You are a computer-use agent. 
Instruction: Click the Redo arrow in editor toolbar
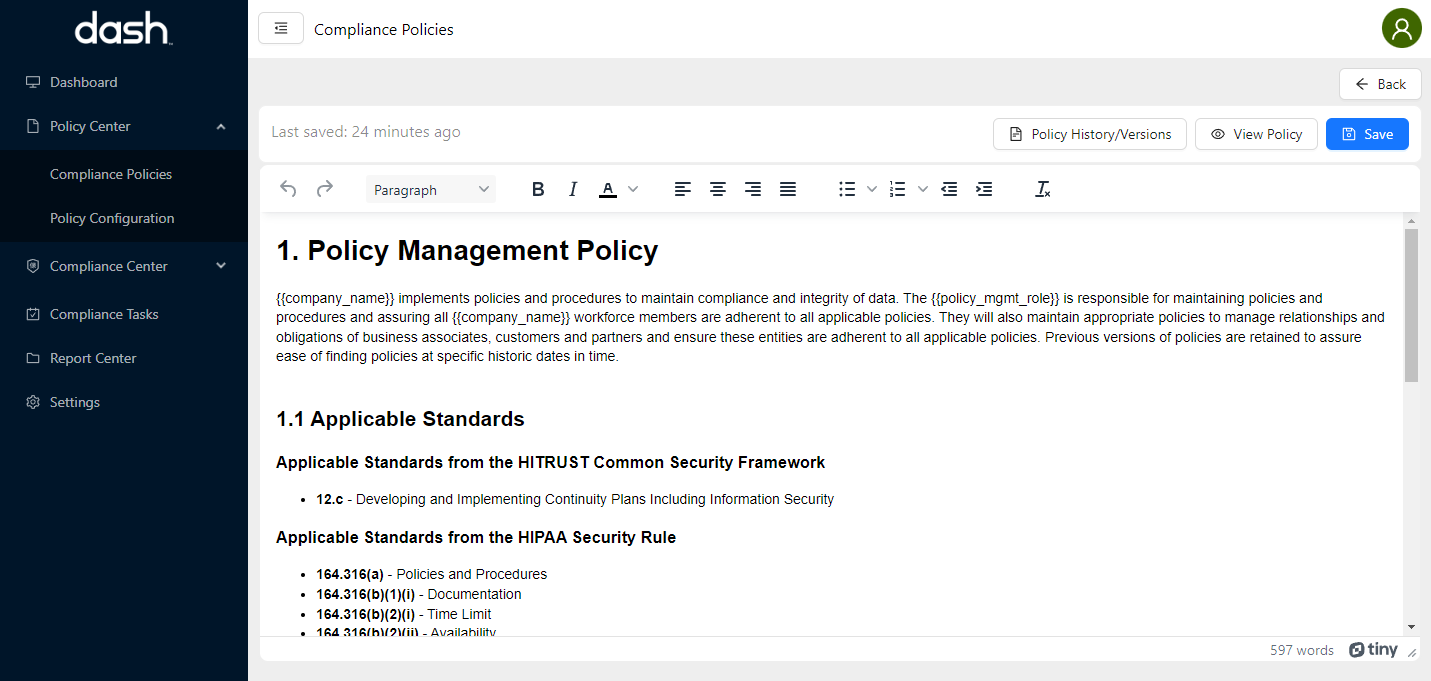(x=324, y=189)
